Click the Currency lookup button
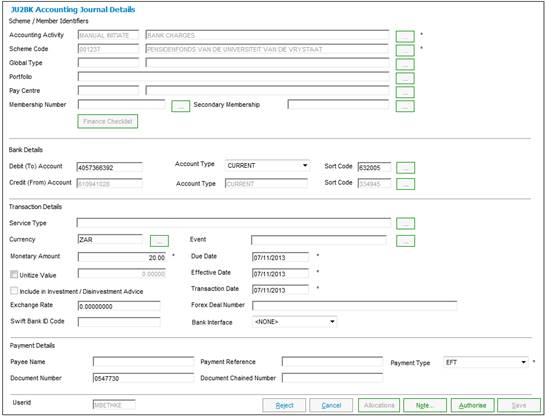The width and height of the screenshot is (546, 418). (159, 241)
